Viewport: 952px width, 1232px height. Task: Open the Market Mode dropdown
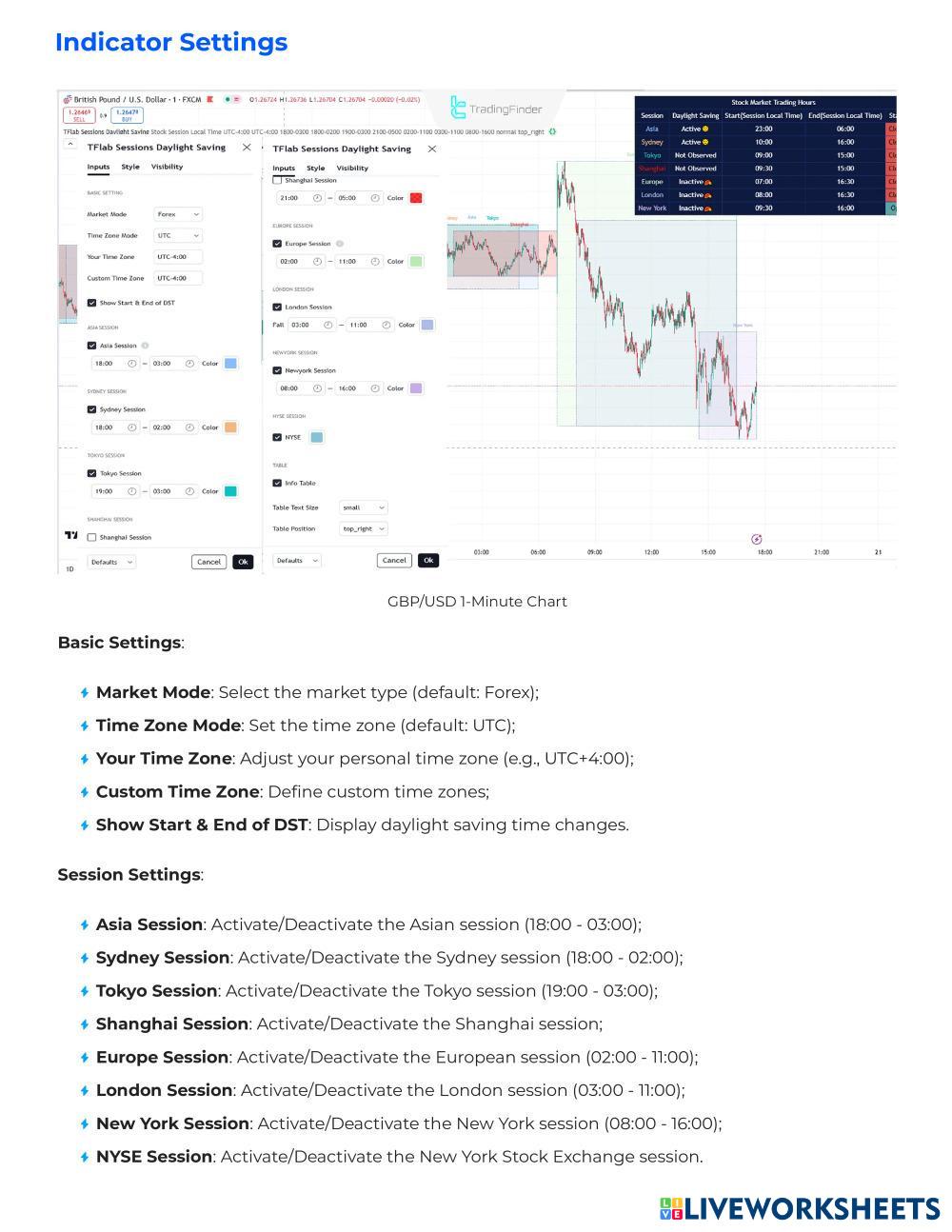pos(178,214)
